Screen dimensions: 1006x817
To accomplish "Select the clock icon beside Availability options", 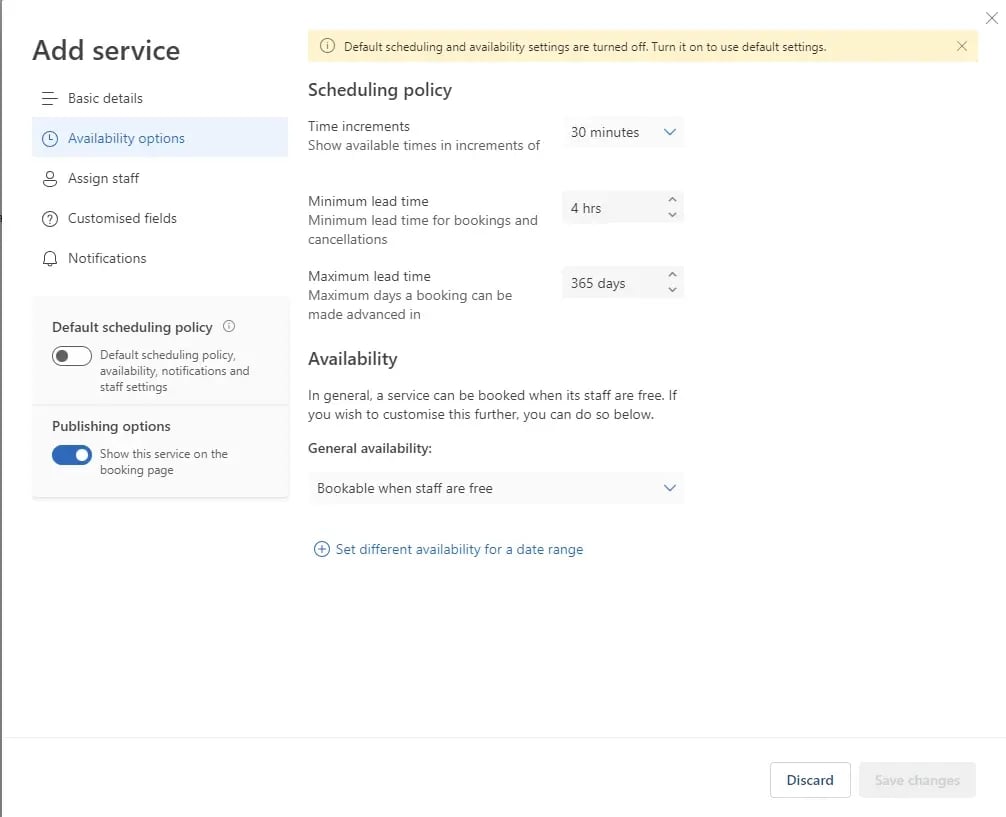I will point(48,138).
